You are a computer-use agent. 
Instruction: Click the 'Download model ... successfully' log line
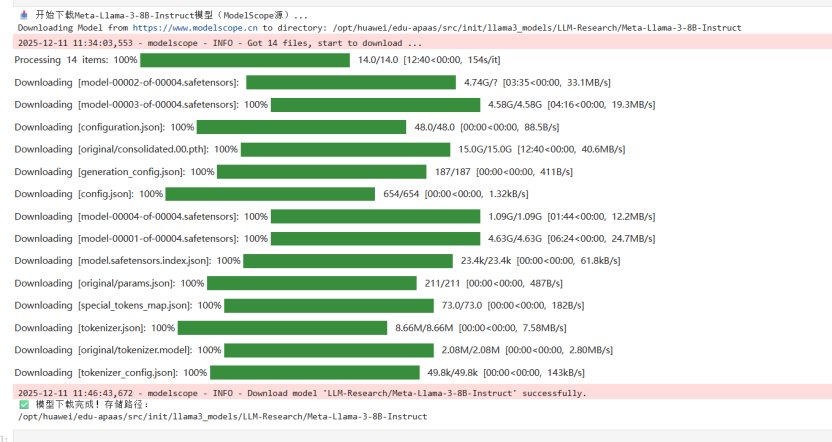pos(302,393)
